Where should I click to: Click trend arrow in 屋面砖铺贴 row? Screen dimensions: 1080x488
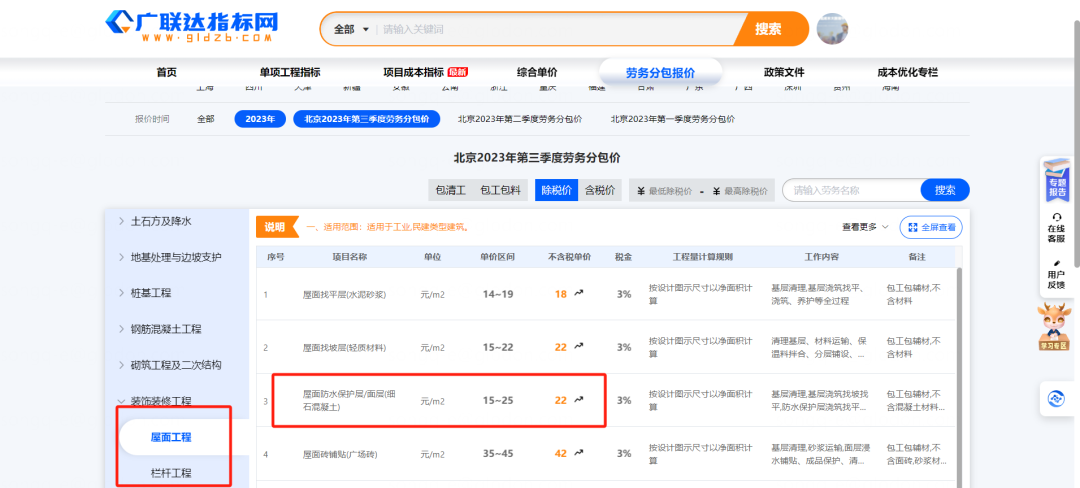pyautogui.click(x=579, y=453)
